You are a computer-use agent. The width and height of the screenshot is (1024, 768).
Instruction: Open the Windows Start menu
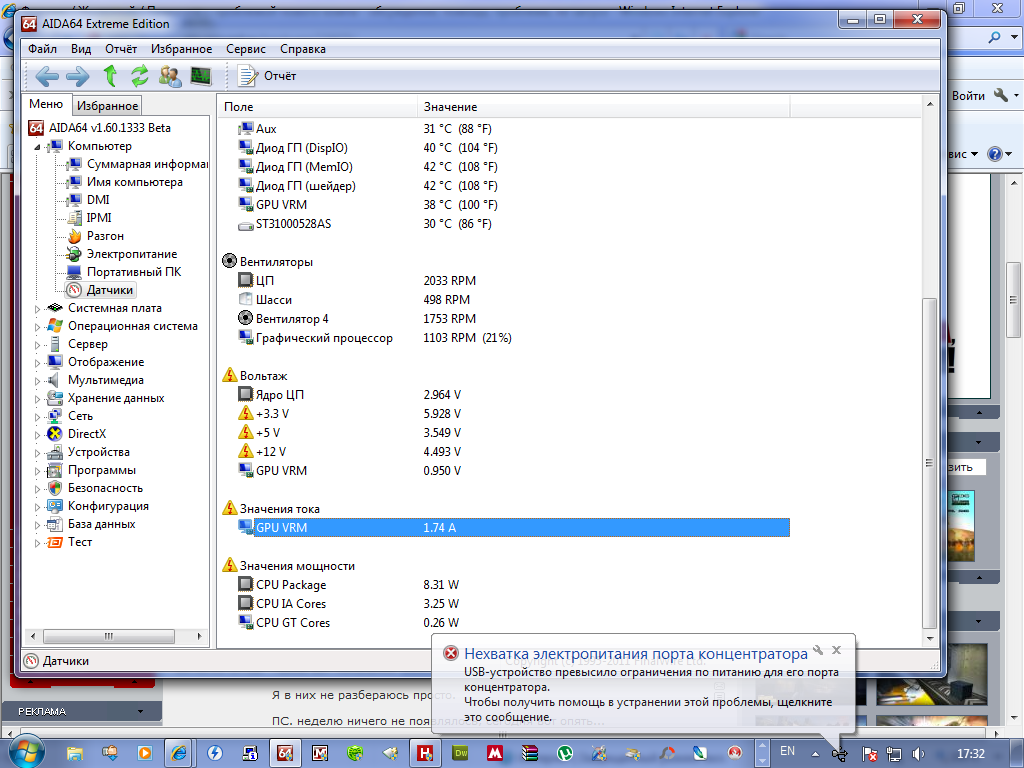click(x=26, y=753)
